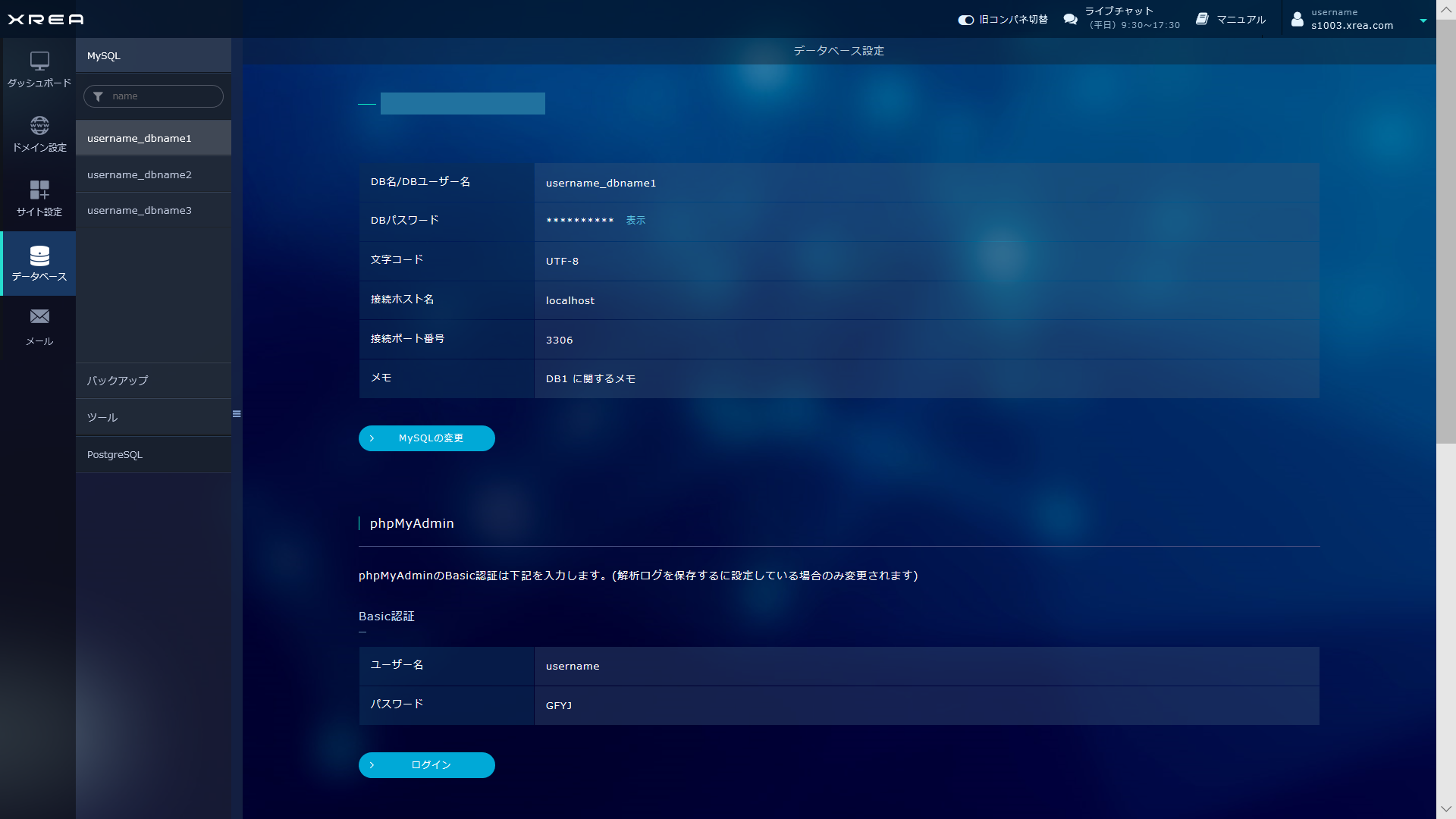The image size is (1456, 819).
Task: Open the mail envelope icon
Action: coord(39,317)
